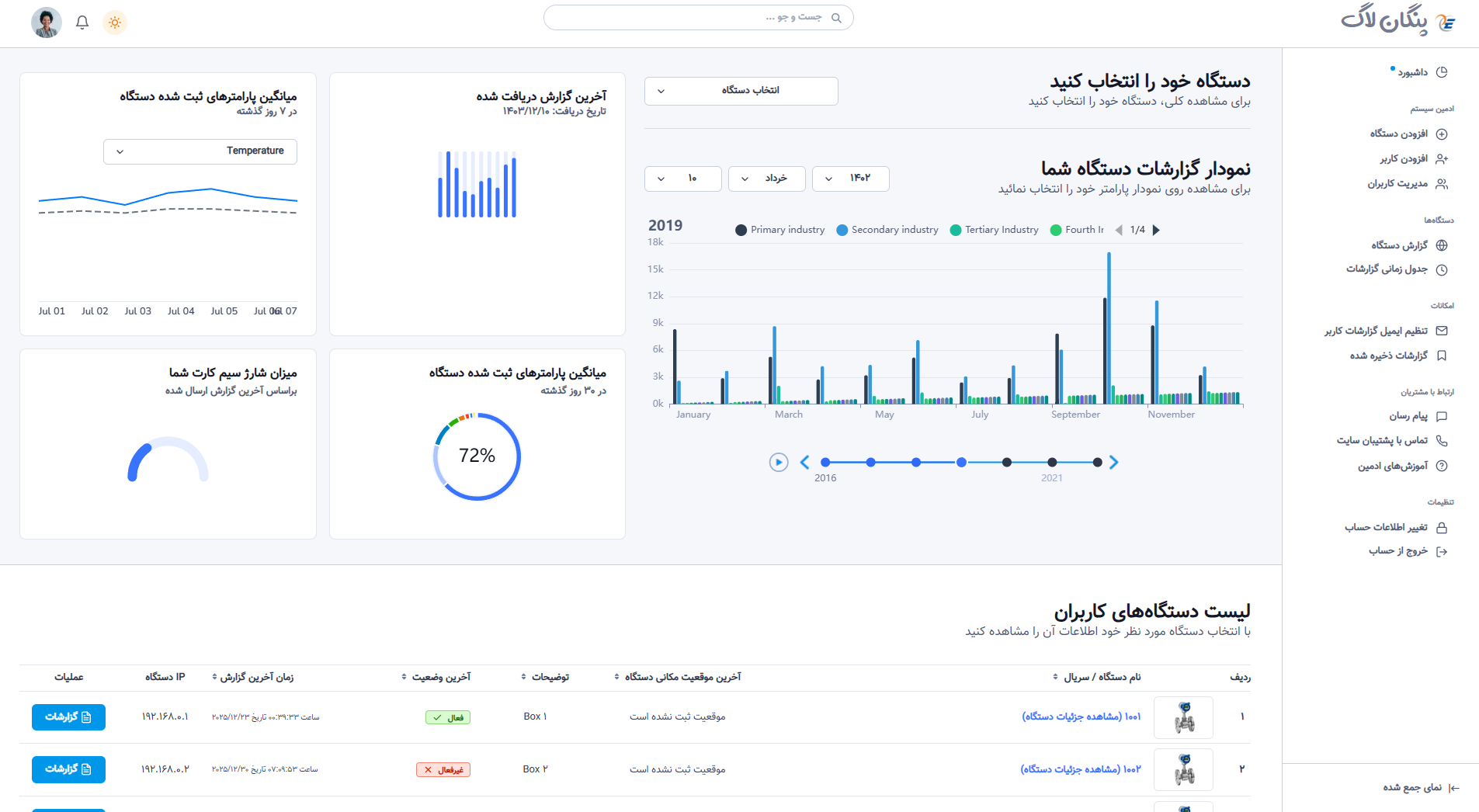Open «گزارش دستگاه» via its globe icon

click(1443, 245)
